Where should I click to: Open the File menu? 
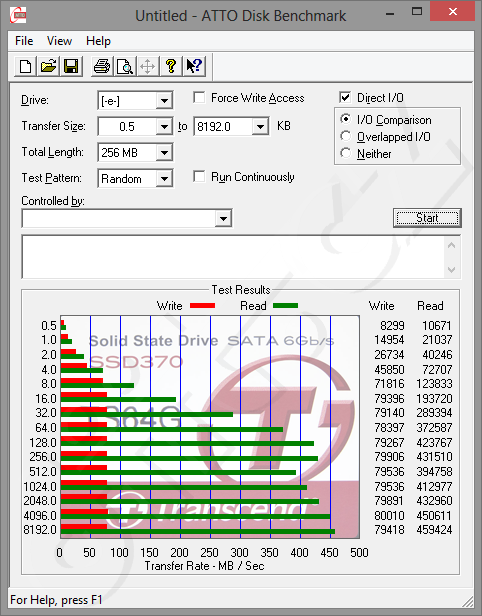[x=24, y=41]
